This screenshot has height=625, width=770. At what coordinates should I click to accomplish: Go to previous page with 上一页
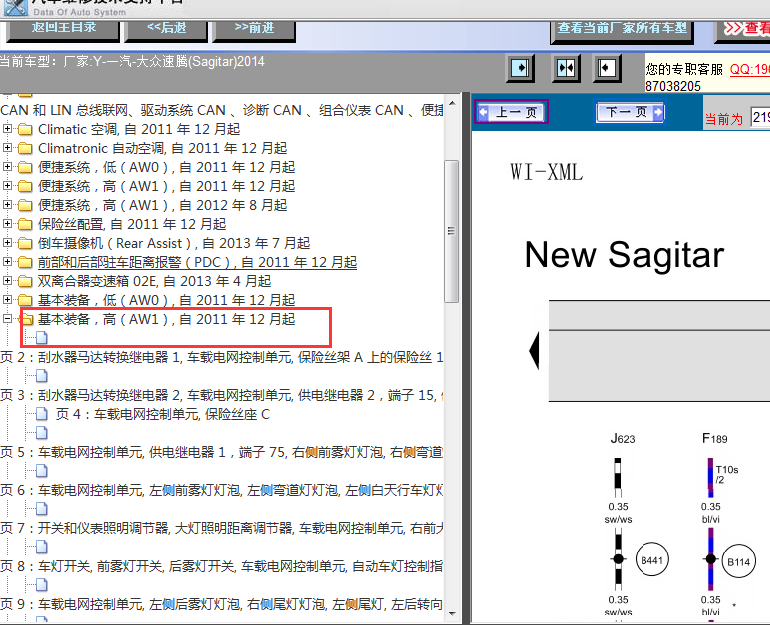point(511,112)
